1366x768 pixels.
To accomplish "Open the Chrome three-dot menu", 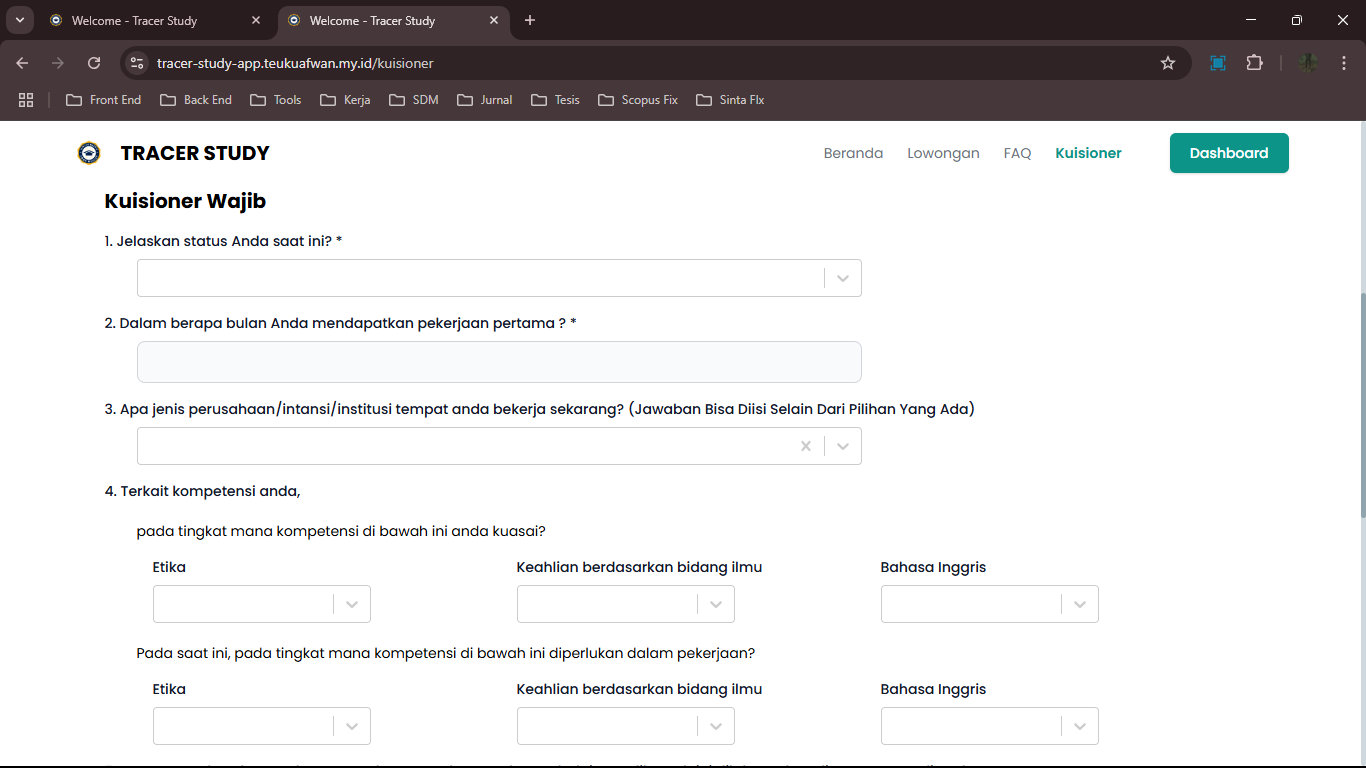I will pos(1344,63).
